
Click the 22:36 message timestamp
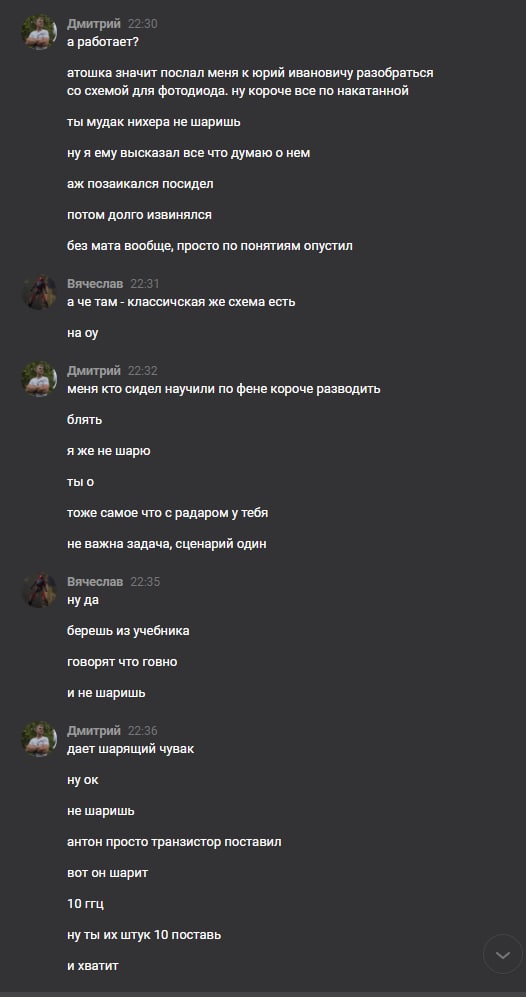142,731
